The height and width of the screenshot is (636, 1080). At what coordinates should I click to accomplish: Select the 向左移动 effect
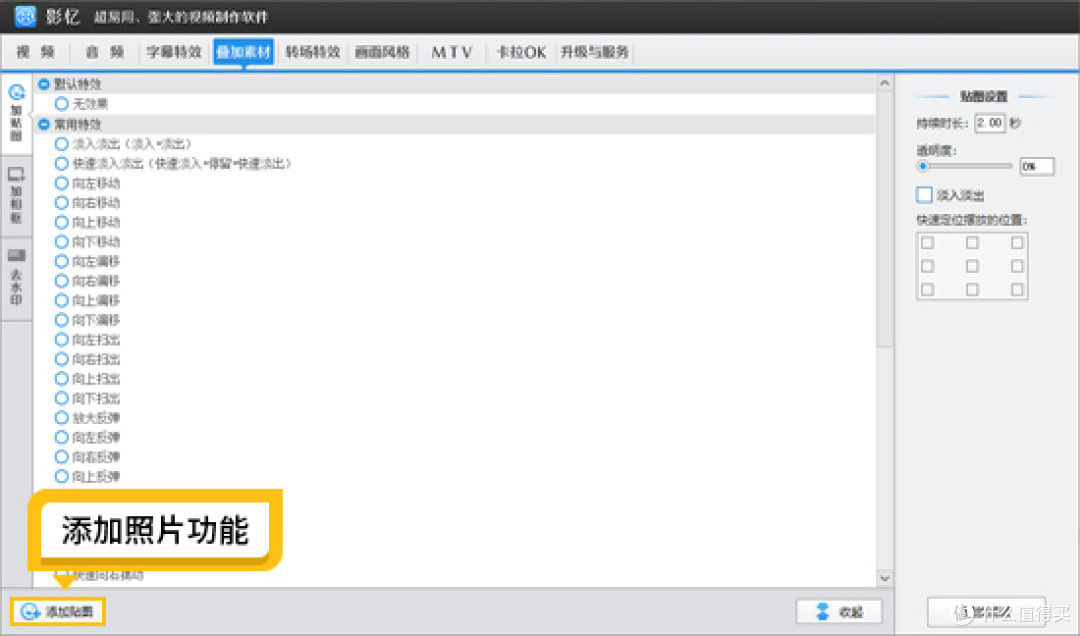pyautogui.click(x=61, y=183)
